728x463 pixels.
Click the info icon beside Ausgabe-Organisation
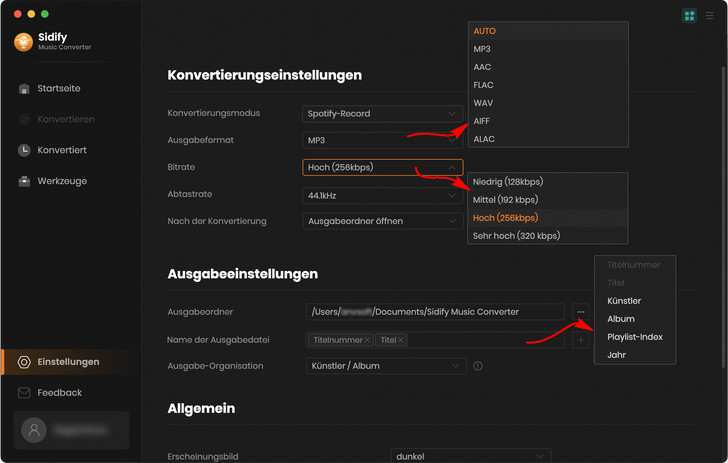click(478, 366)
